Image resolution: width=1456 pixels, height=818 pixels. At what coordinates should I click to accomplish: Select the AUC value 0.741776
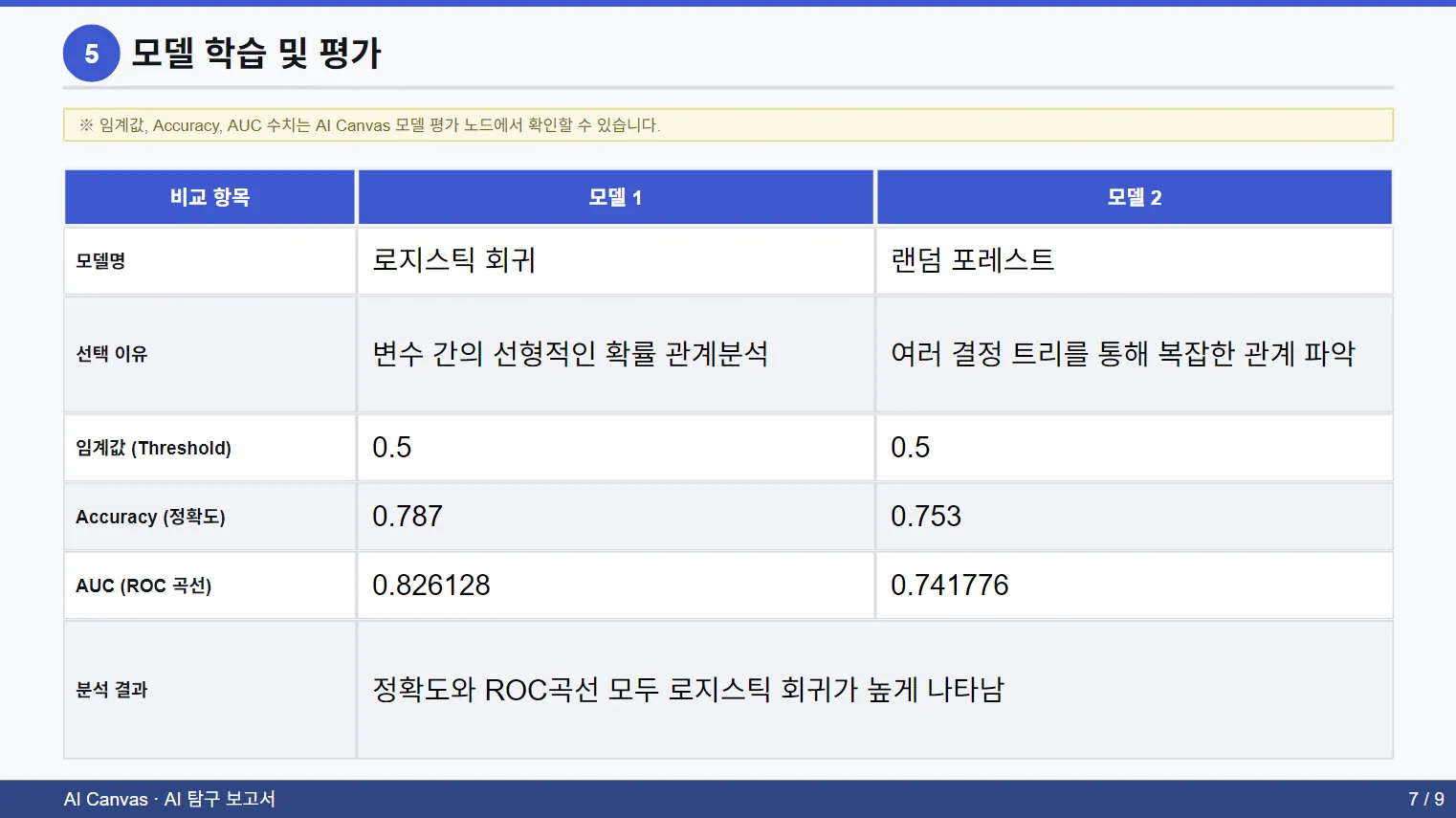click(950, 586)
